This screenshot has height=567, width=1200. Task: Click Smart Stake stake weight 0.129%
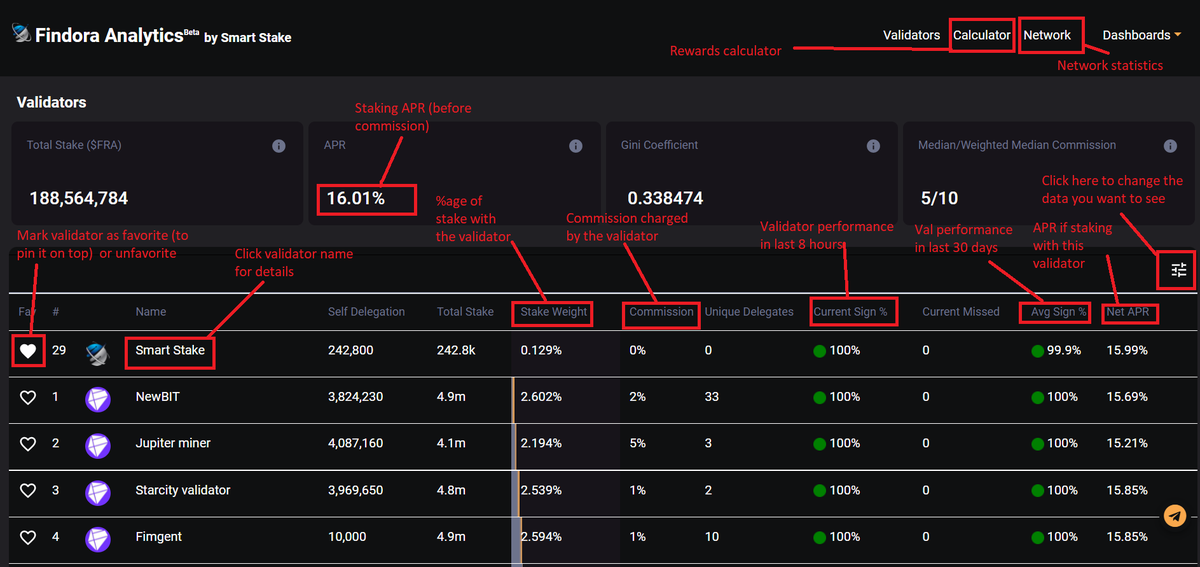pos(541,351)
